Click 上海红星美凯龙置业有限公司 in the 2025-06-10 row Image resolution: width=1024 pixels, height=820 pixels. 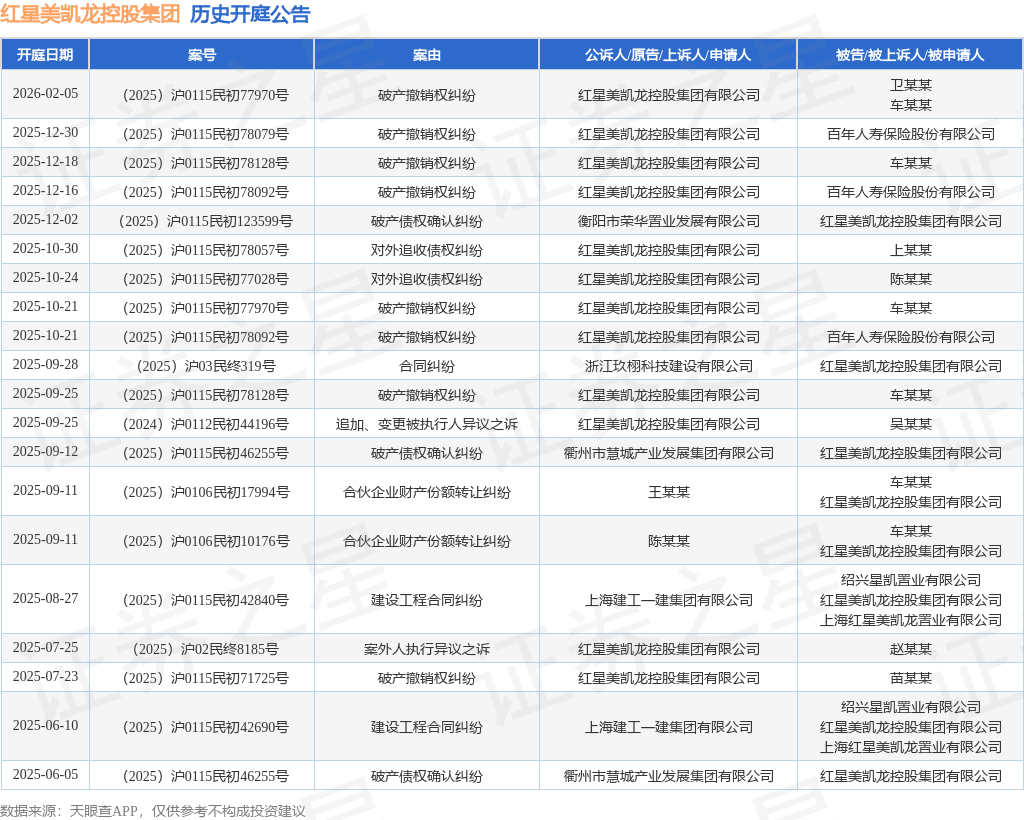pos(911,747)
